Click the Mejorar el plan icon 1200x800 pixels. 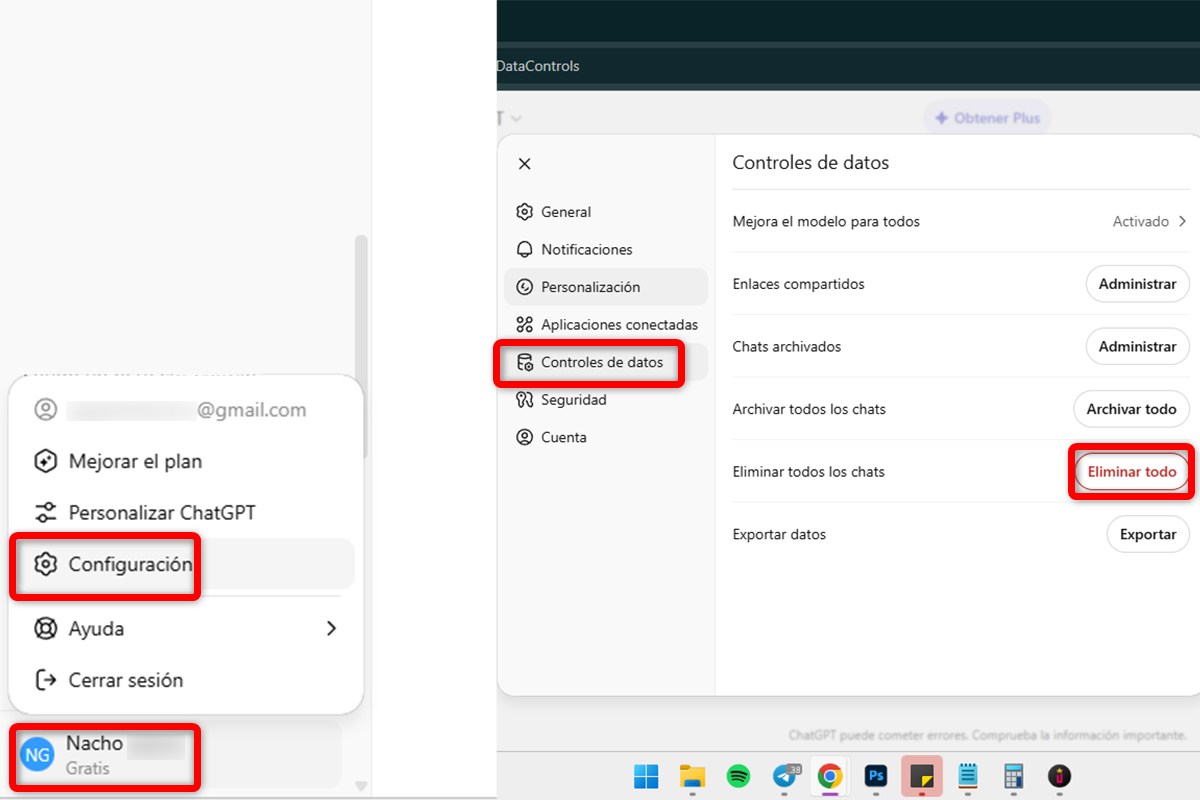coord(45,462)
